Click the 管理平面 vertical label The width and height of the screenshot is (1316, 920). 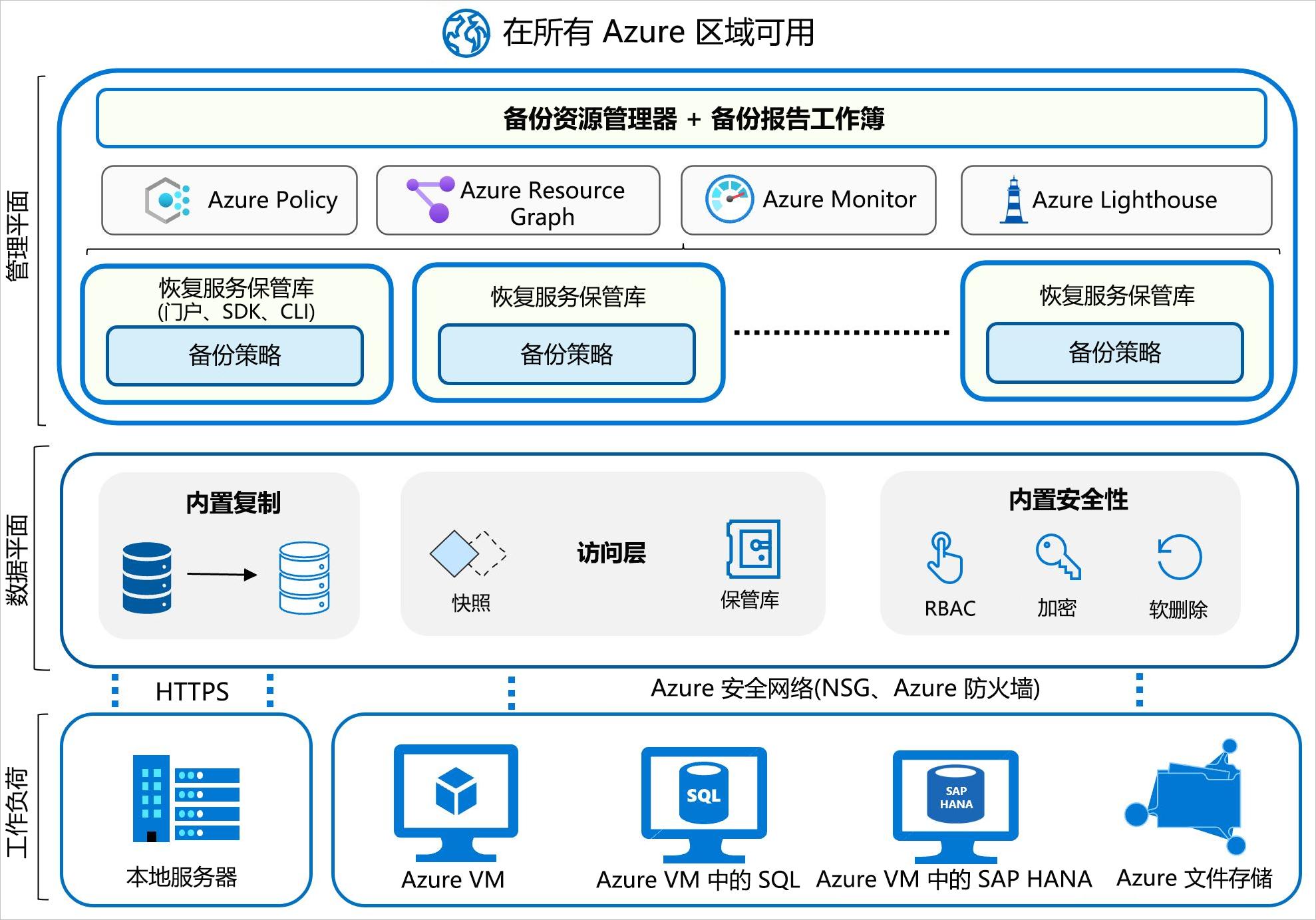[x=18, y=235]
